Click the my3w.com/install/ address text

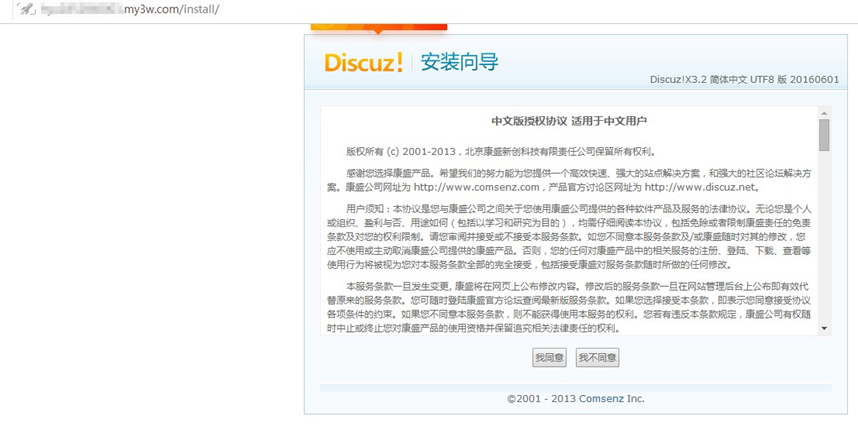point(171,9)
